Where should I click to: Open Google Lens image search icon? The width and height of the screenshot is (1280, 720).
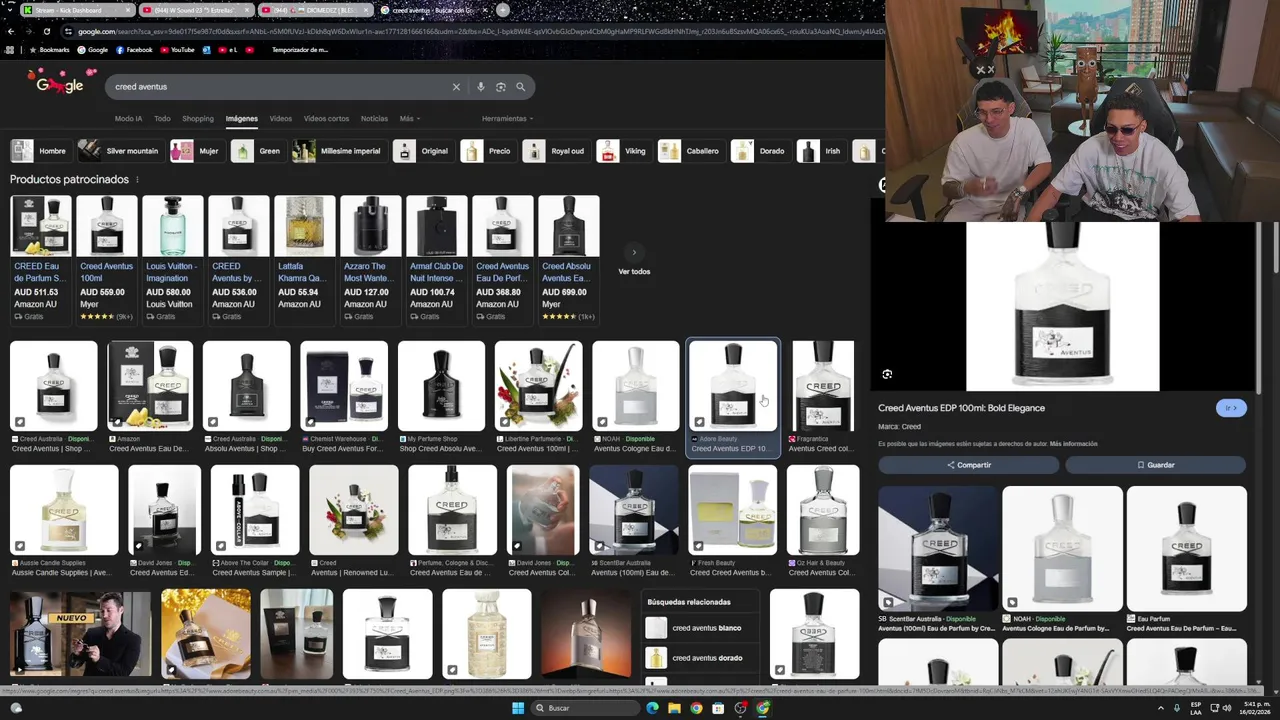click(x=501, y=87)
